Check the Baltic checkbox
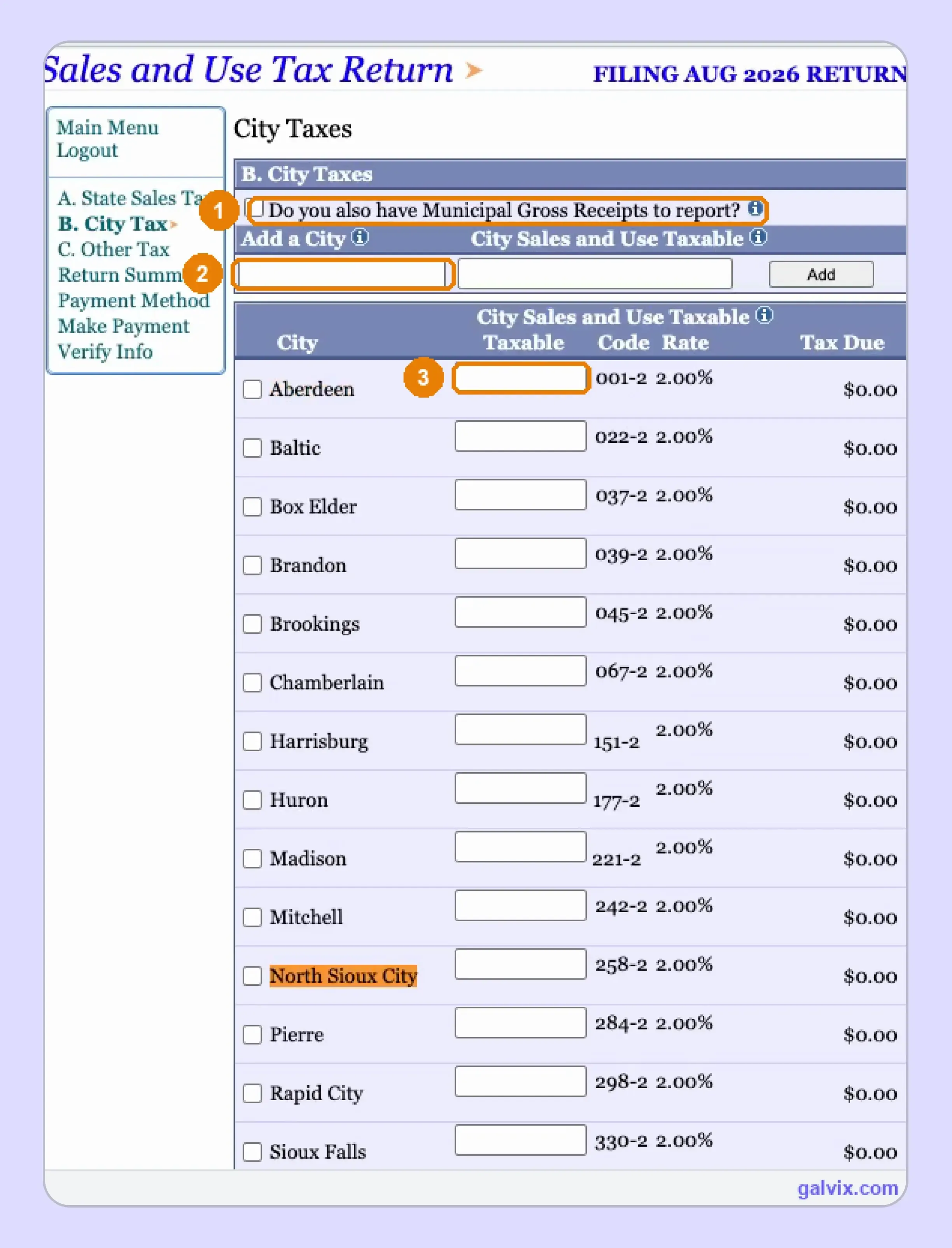The width and height of the screenshot is (952, 1248). [x=252, y=448]
